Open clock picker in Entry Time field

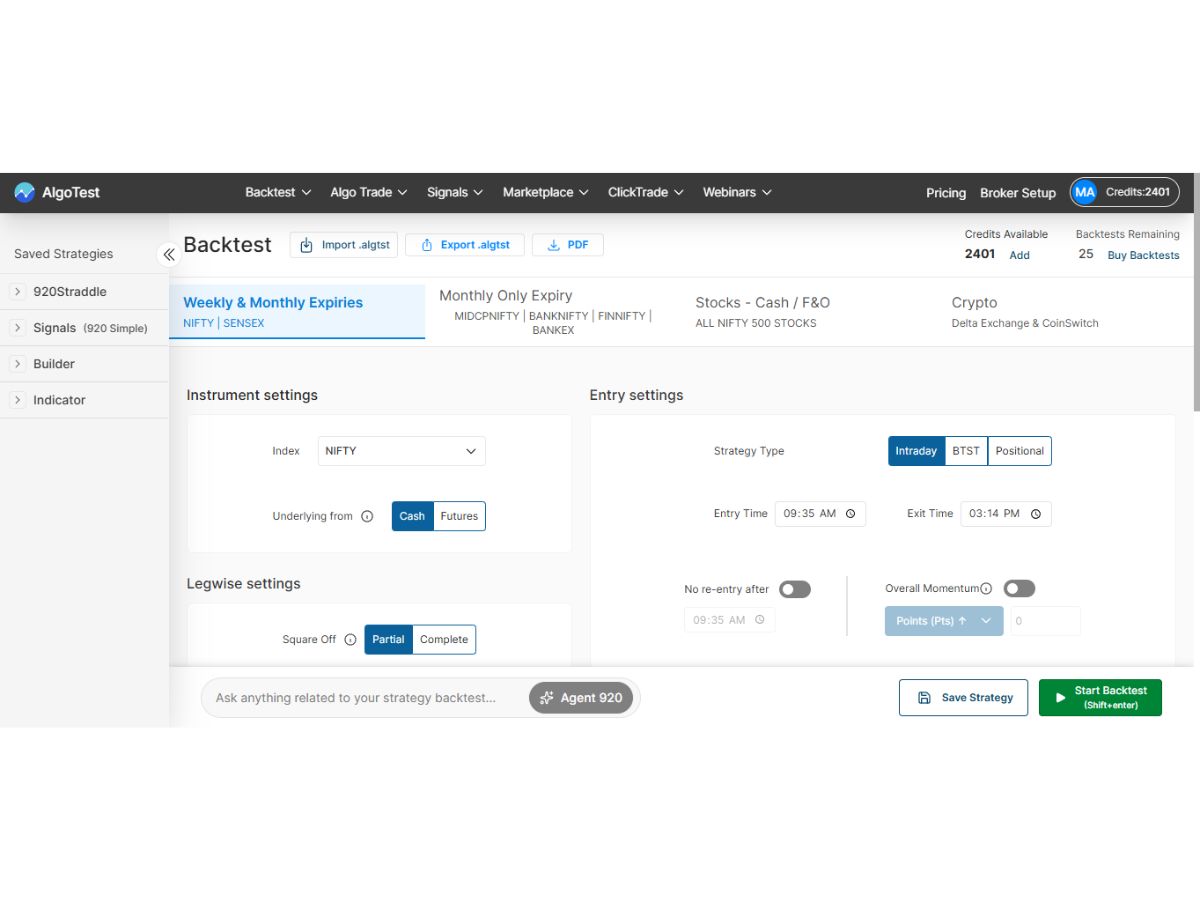[851, 514]
